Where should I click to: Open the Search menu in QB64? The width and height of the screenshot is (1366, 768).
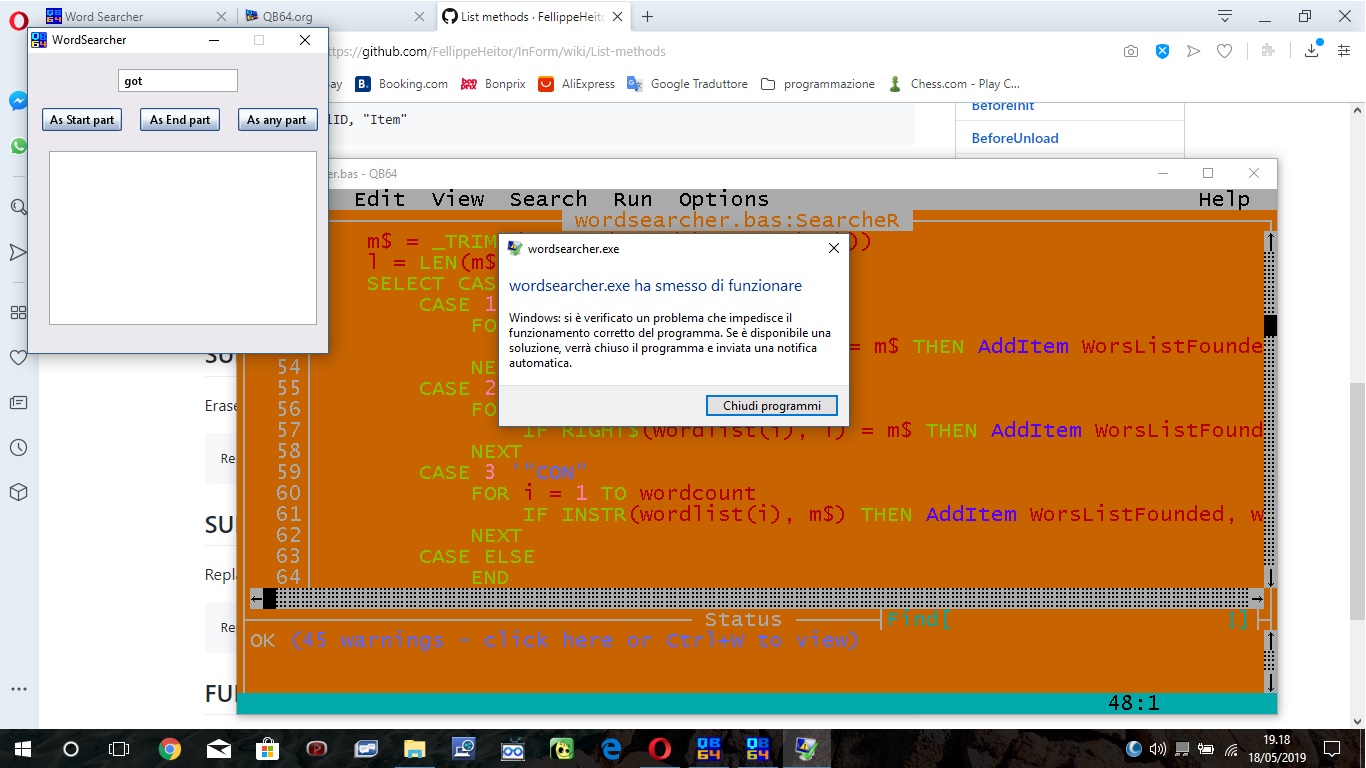pyautogui.click(x=548, y=199)
